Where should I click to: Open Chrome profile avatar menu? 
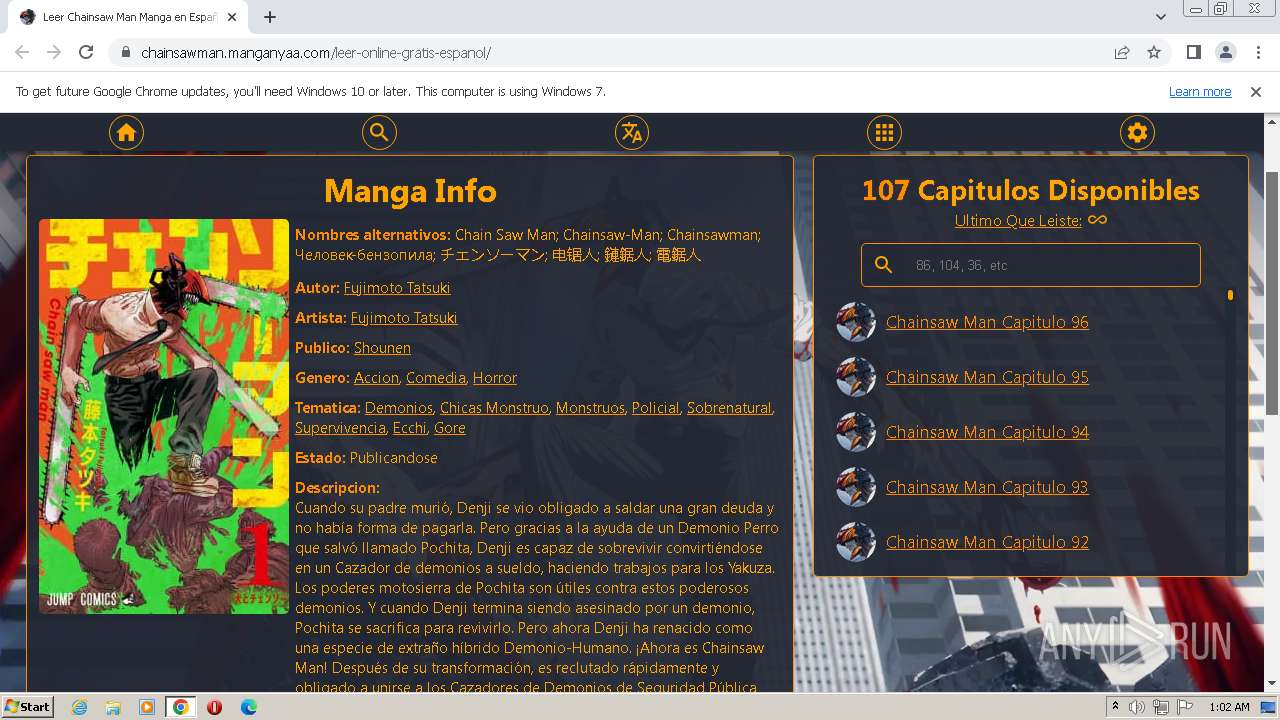[x=1226, y=52]
